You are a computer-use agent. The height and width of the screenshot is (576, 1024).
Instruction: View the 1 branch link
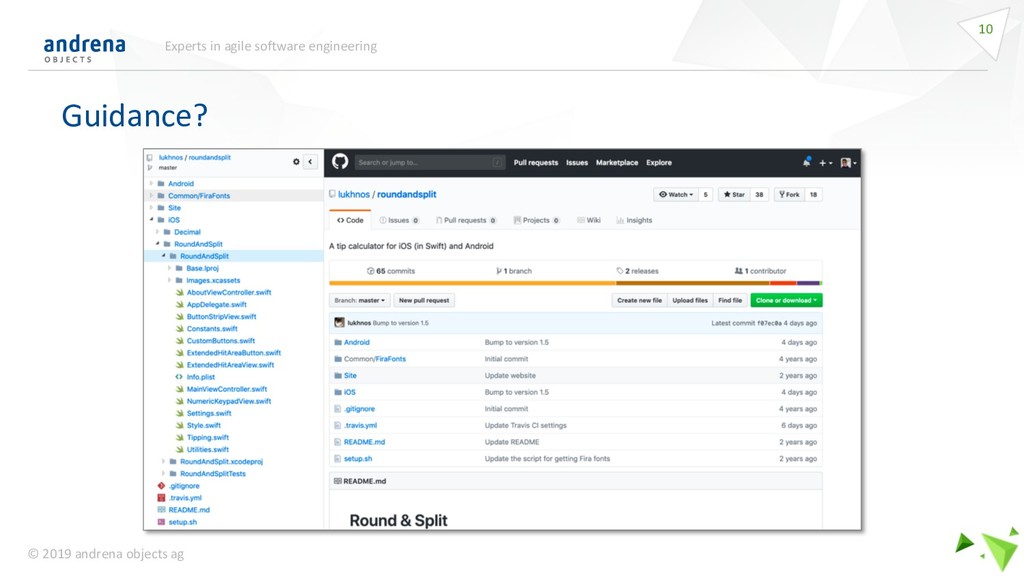(514, 271)
